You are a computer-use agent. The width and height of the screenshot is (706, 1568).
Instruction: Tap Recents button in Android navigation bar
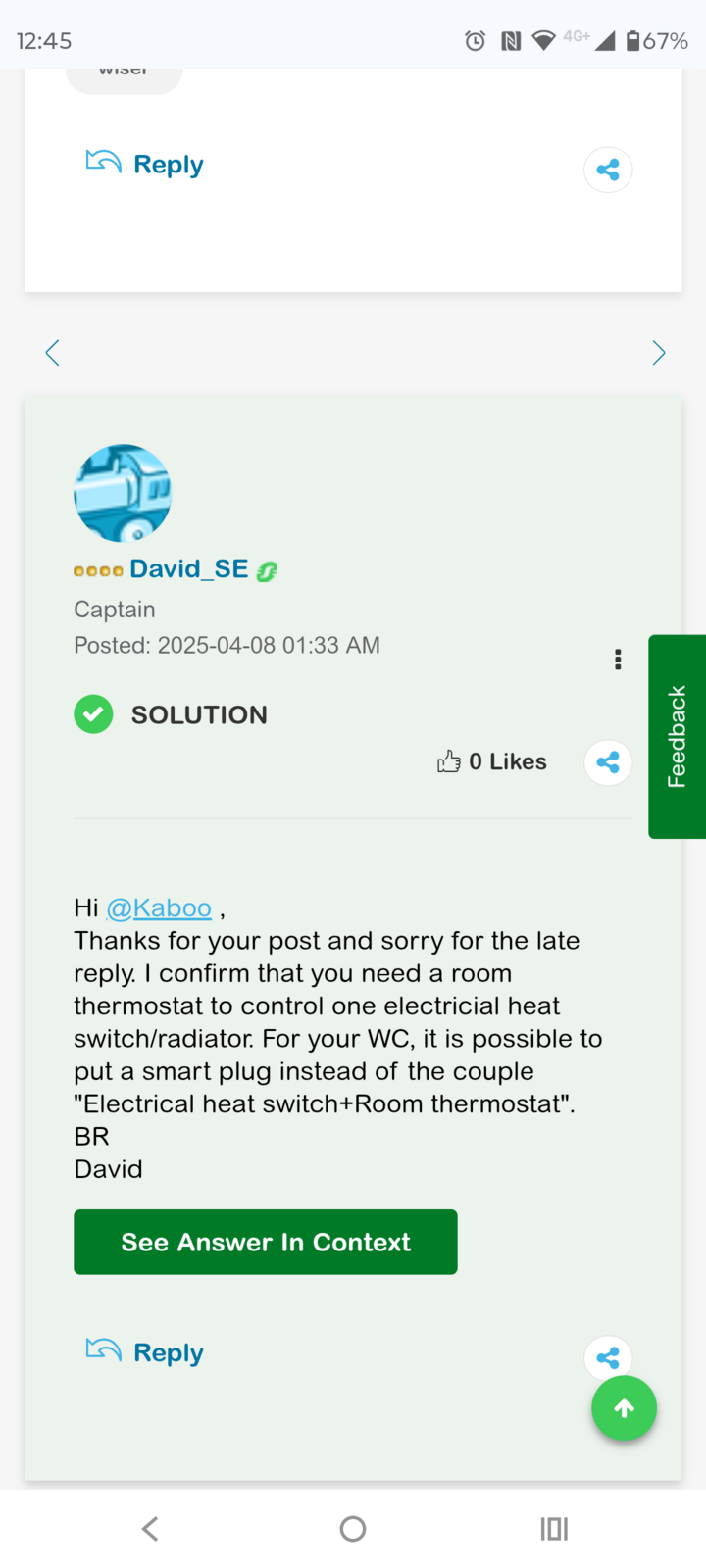(x=554, y=1528)
